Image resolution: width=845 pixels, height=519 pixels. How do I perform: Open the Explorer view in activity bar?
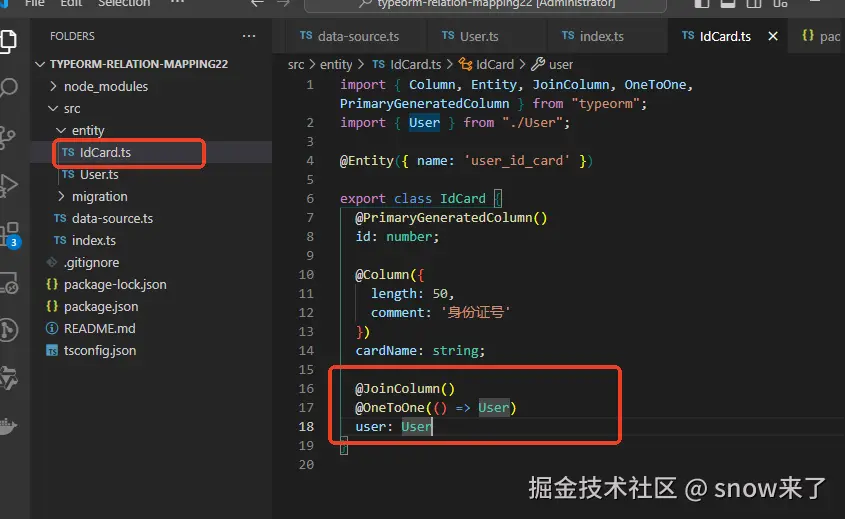(x=8, y=41)
